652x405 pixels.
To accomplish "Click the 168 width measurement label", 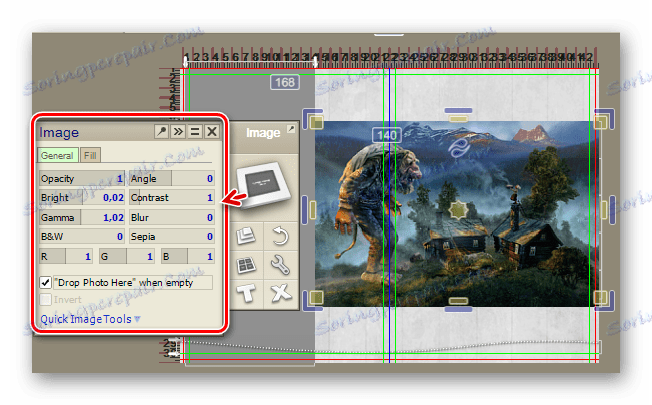I will point(285,82).
